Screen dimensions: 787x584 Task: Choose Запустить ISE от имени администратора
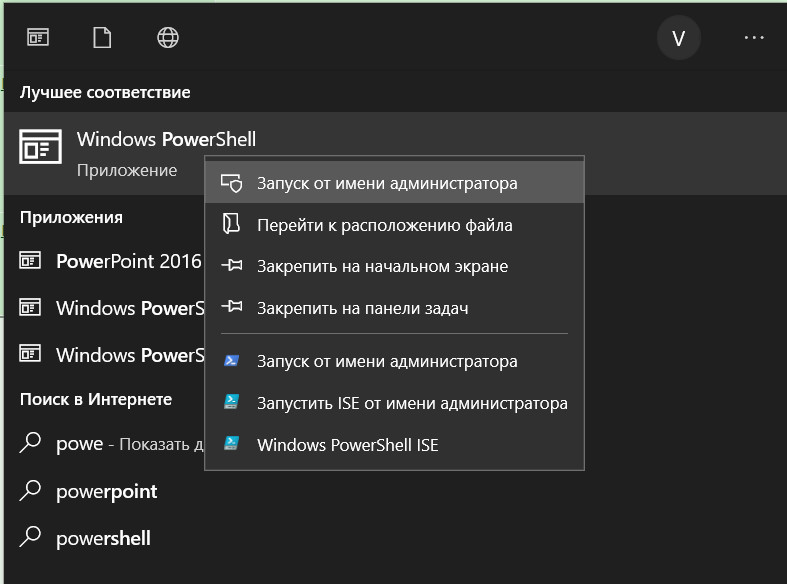point(395,403)
